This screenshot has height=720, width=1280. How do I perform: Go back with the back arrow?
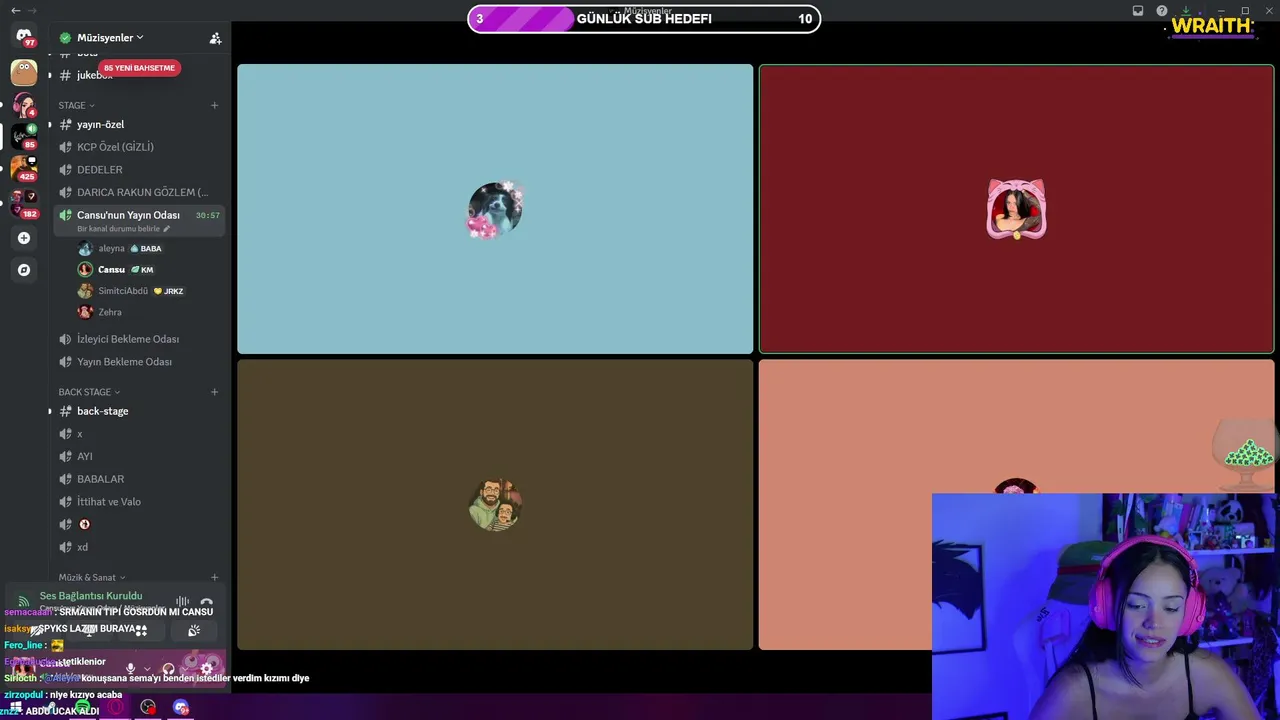pos(15,10)
